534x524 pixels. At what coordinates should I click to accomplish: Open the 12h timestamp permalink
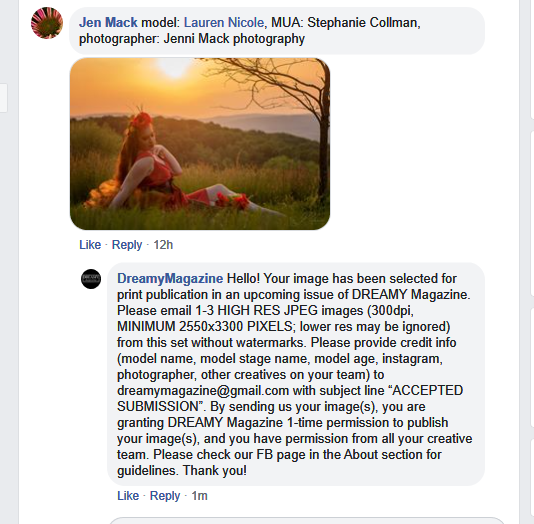[x=163, y=244]
